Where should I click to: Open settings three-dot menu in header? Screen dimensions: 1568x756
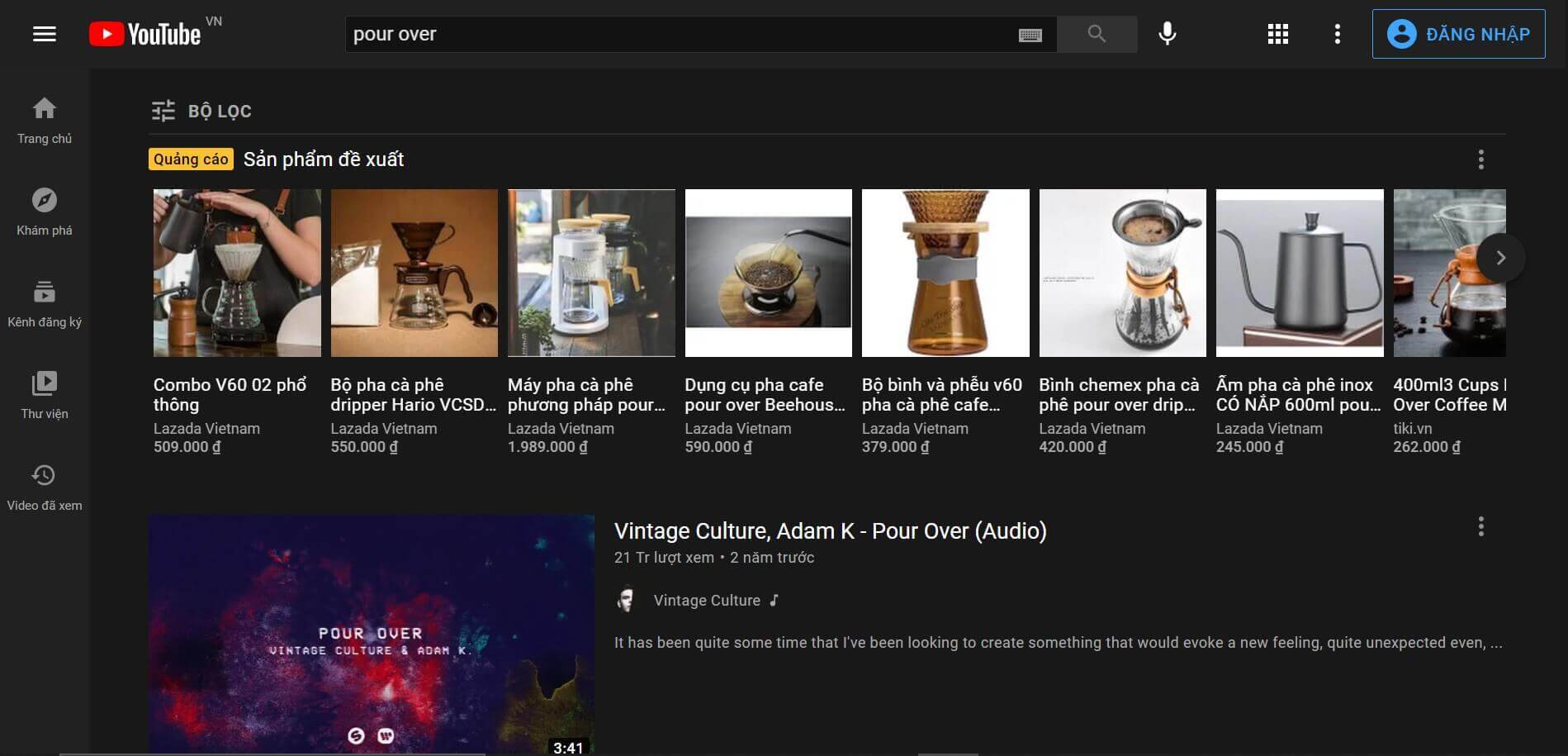[x=1337, y=34]
